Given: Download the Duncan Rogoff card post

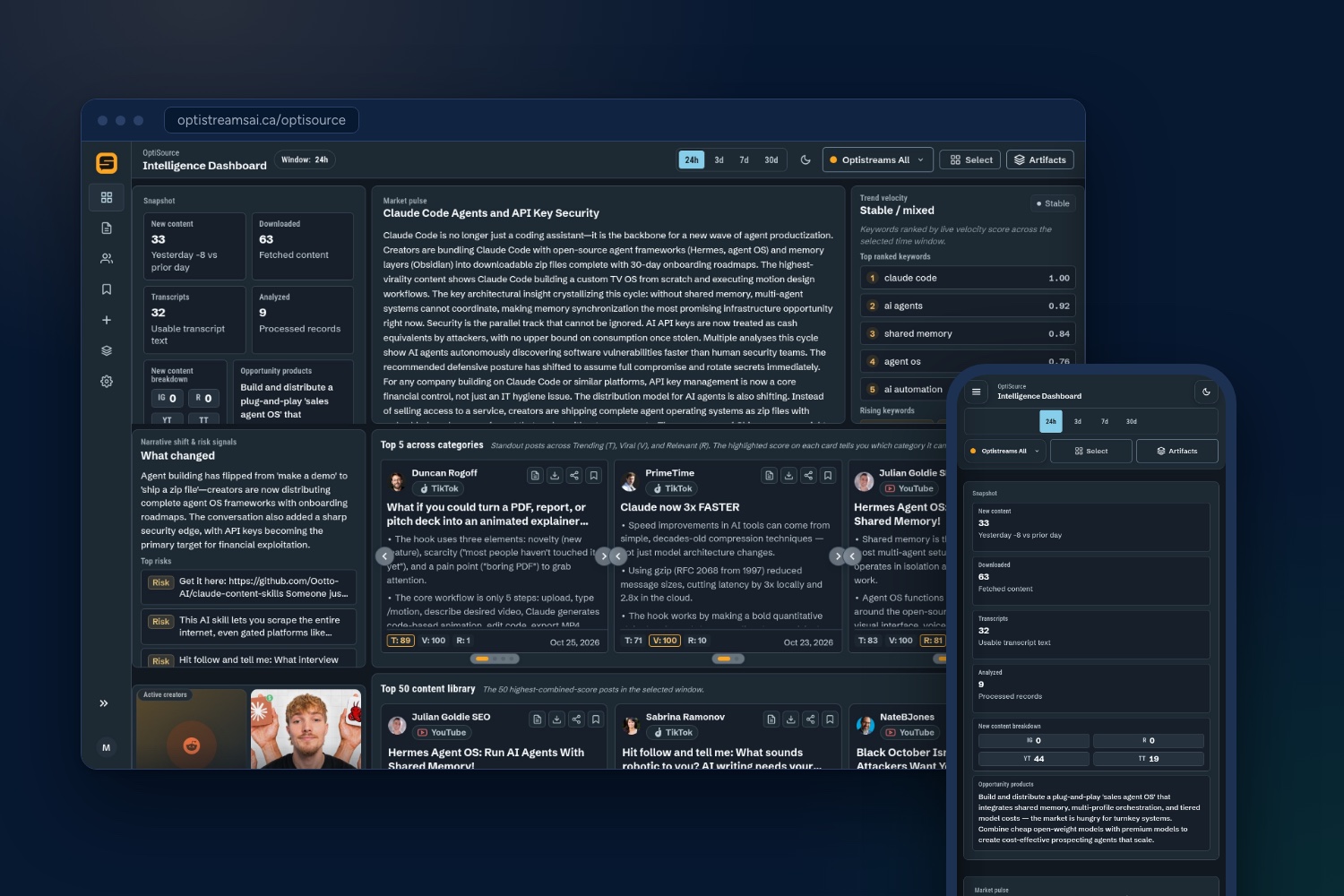Looking at the screenshot, I should (x=555, y=476).
